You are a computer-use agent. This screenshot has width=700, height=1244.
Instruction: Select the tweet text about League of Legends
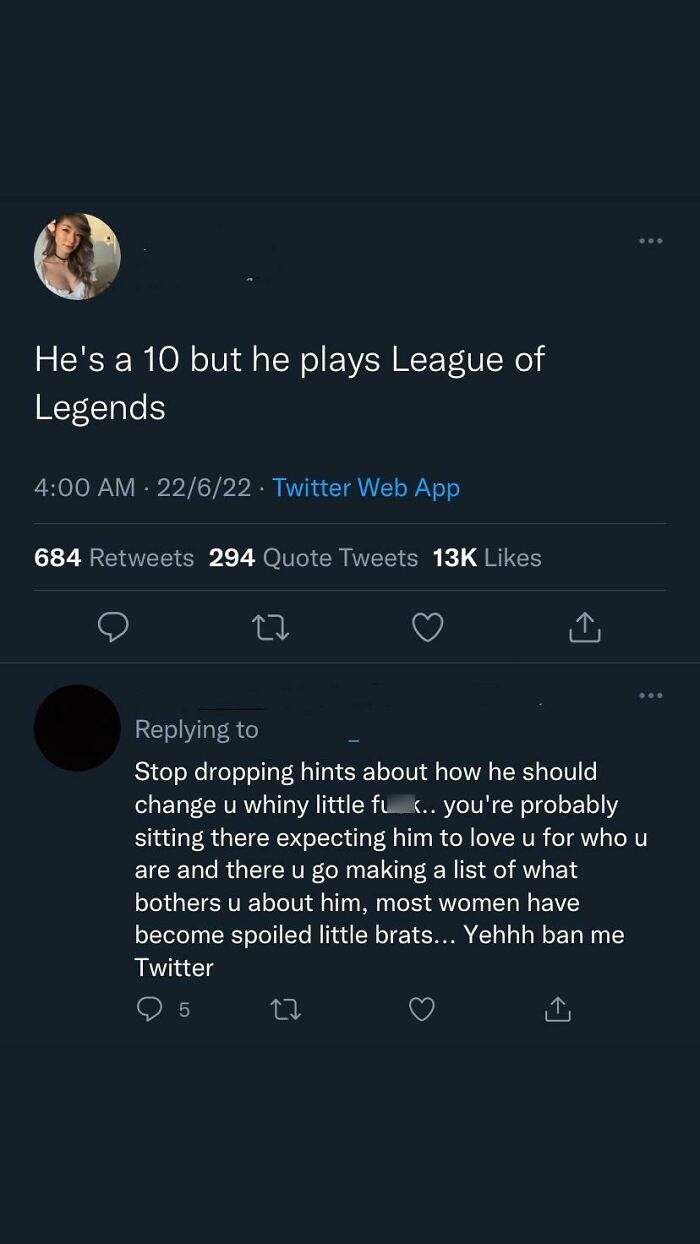pos(290,381)
